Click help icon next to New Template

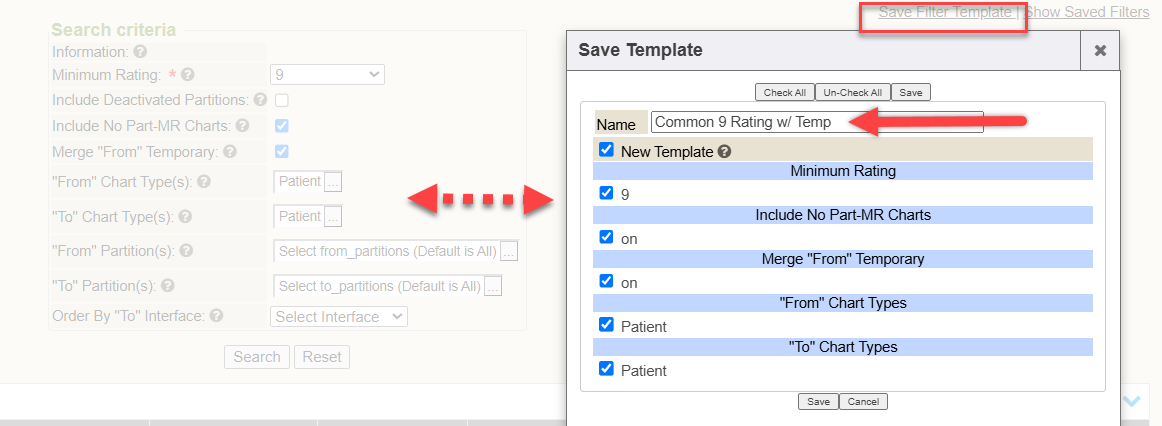click(x=724, y=152)
